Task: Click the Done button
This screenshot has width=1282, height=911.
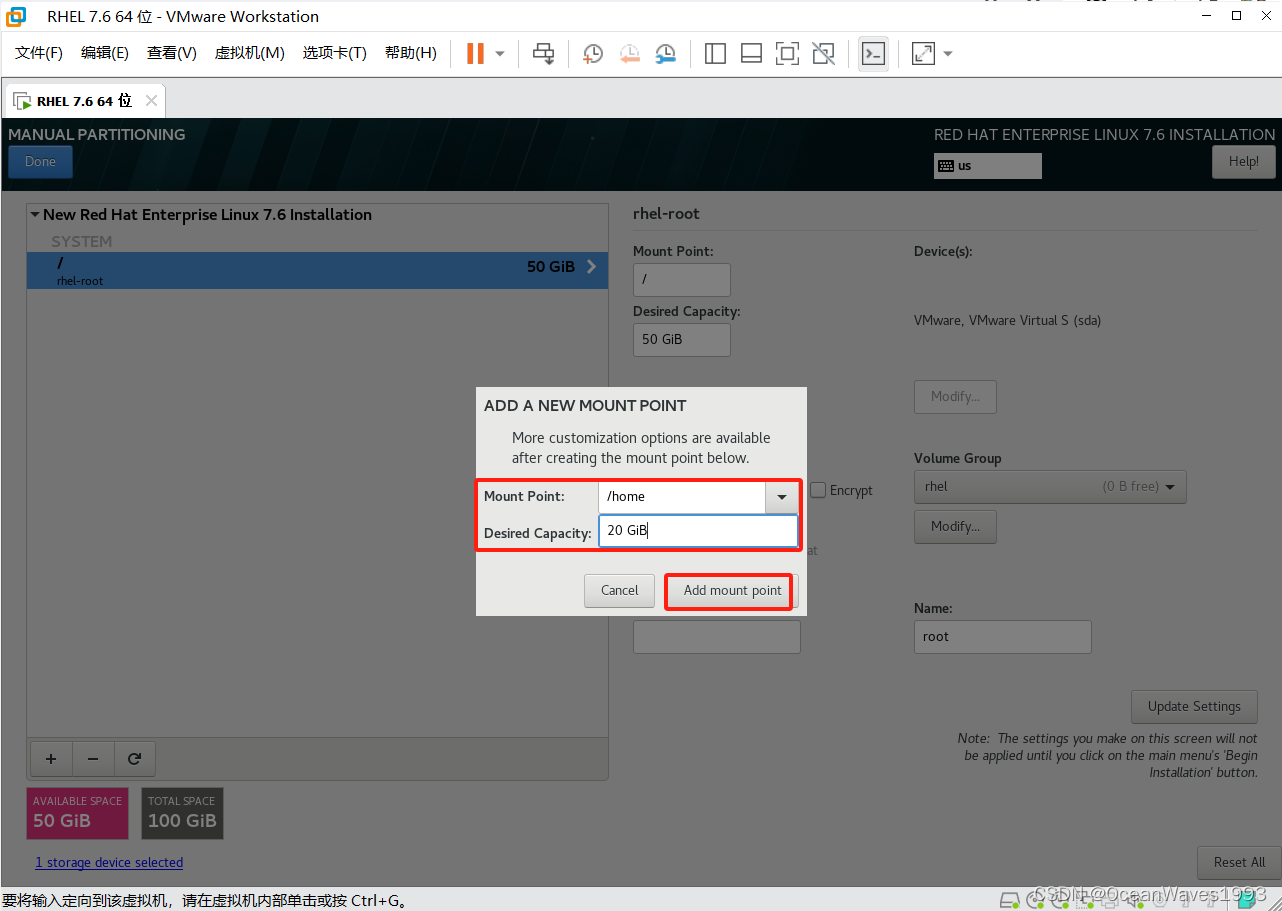Action: pyautogui.click(x=40, y=162)
